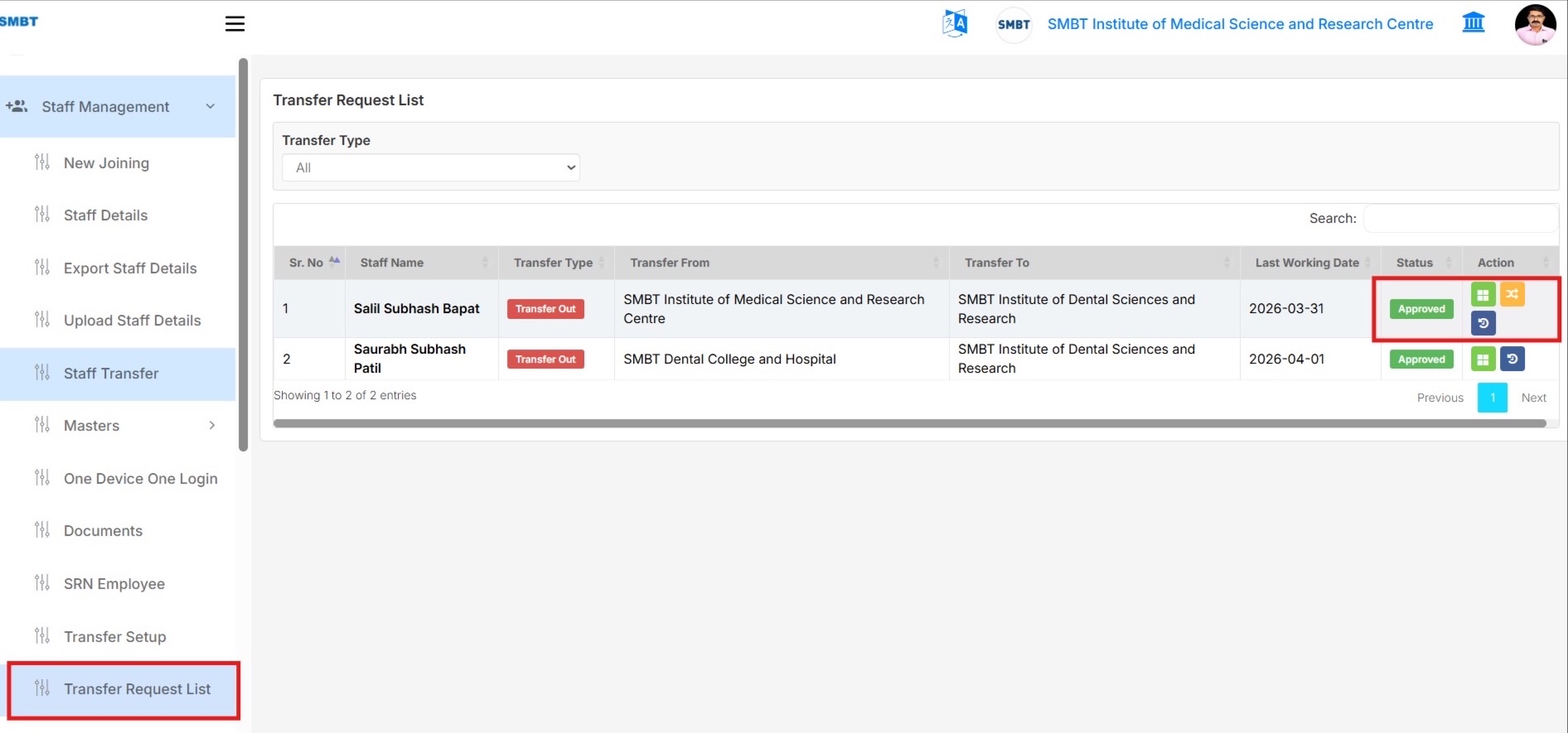The width and height of the screenshot is (1568, 733).
Task: Collapse the Staff Management menu
Action: pyautogui.click(x=118, y=107)
